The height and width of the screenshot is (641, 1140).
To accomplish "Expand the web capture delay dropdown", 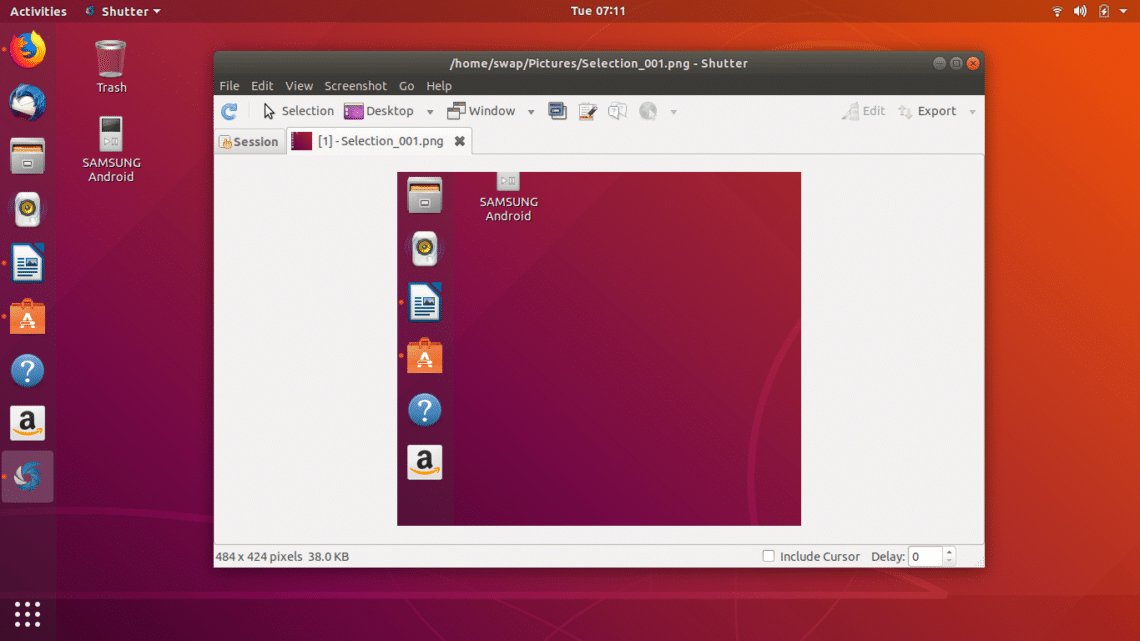I will (673, 111).
